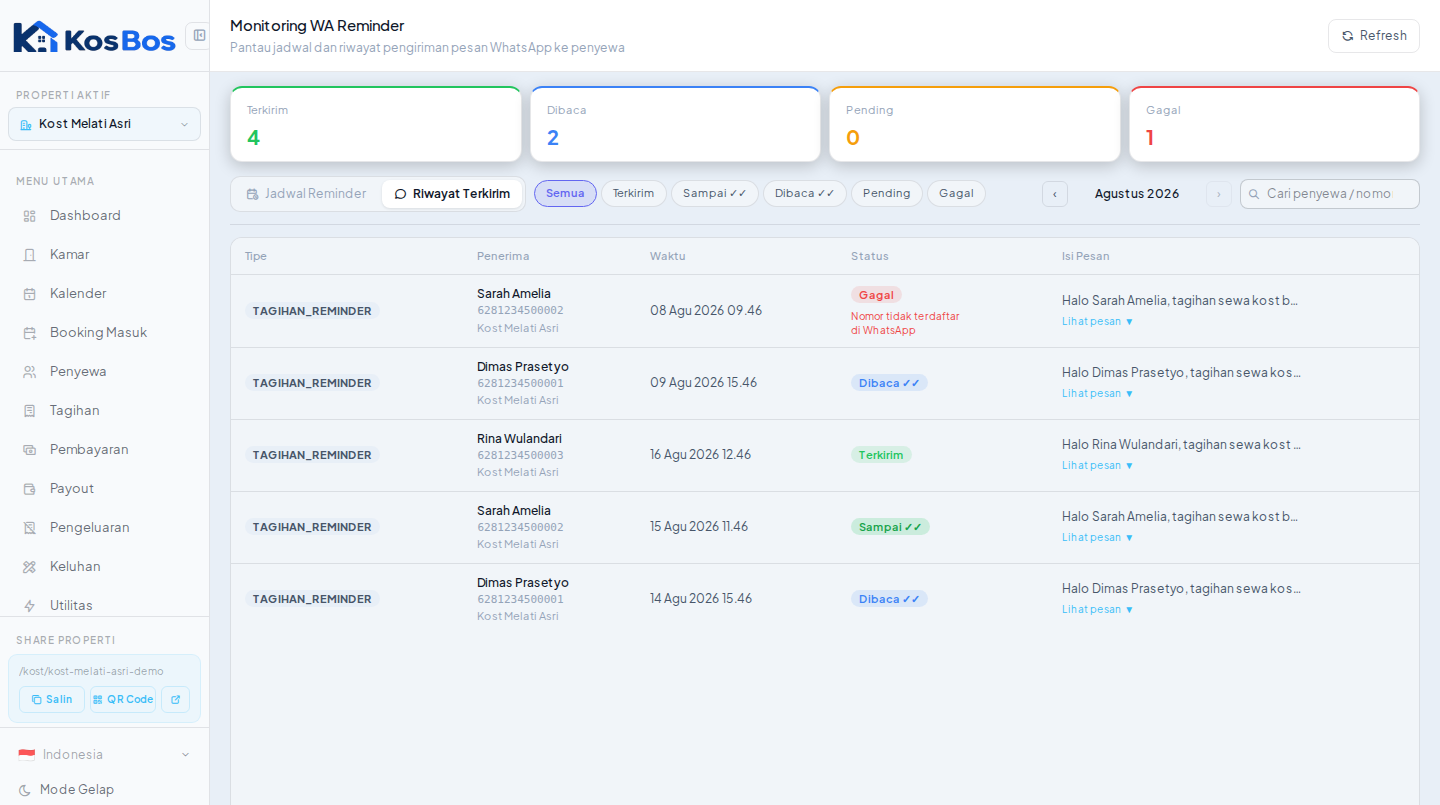
Task: Expand Lihat pesan for Rina Wulandari
Action: (x=1098, y=465)
